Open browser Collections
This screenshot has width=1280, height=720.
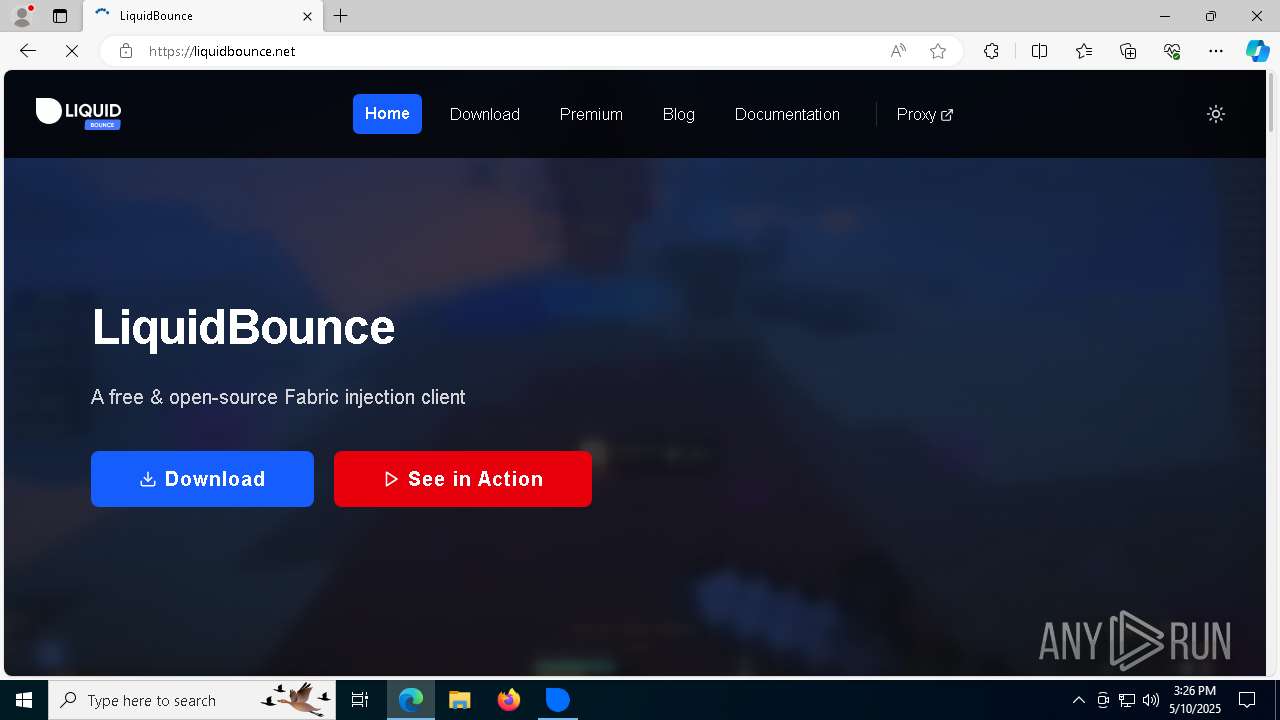1128,51
